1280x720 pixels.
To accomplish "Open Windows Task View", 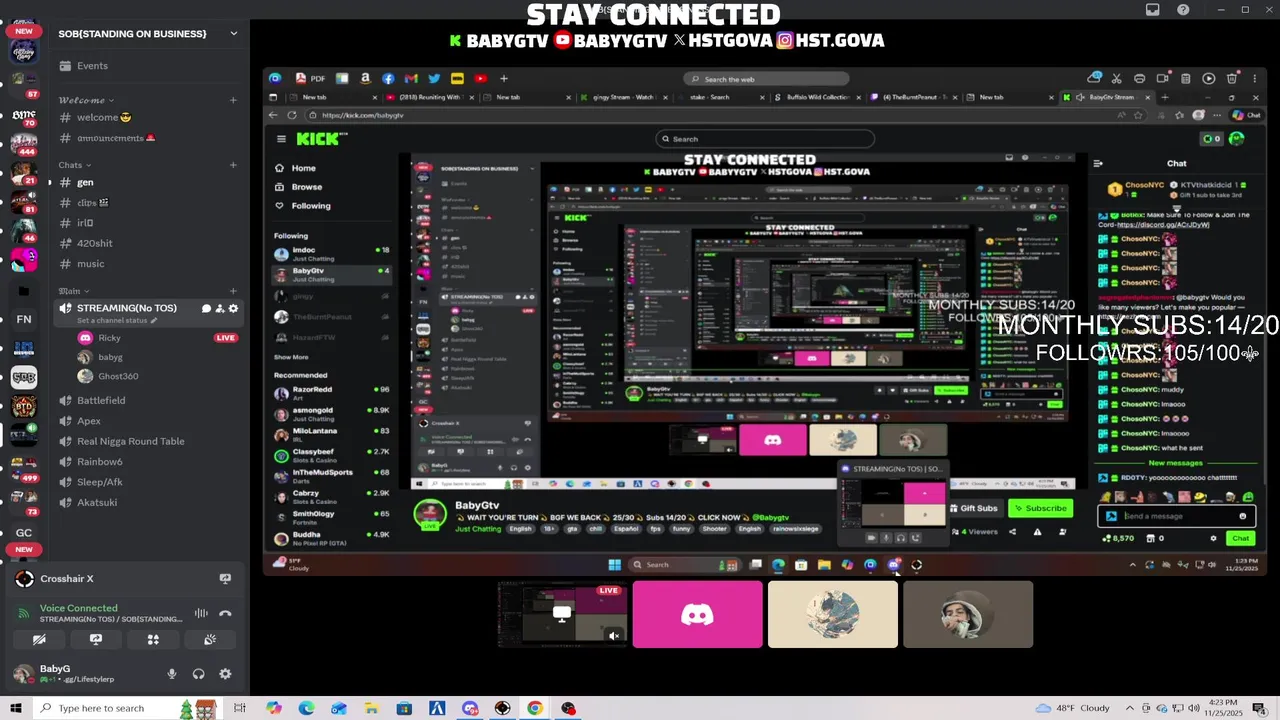I will pos(240,708).
